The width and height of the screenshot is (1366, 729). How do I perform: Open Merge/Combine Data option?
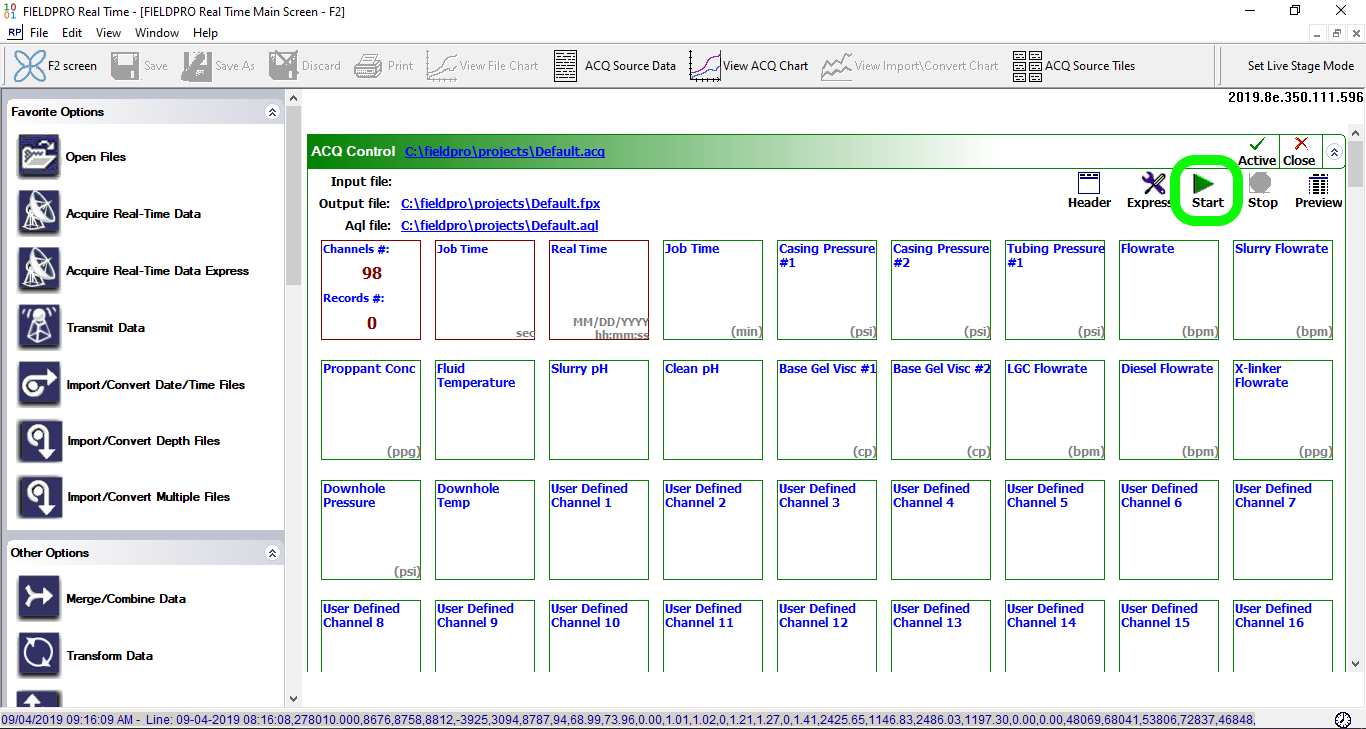38,599
